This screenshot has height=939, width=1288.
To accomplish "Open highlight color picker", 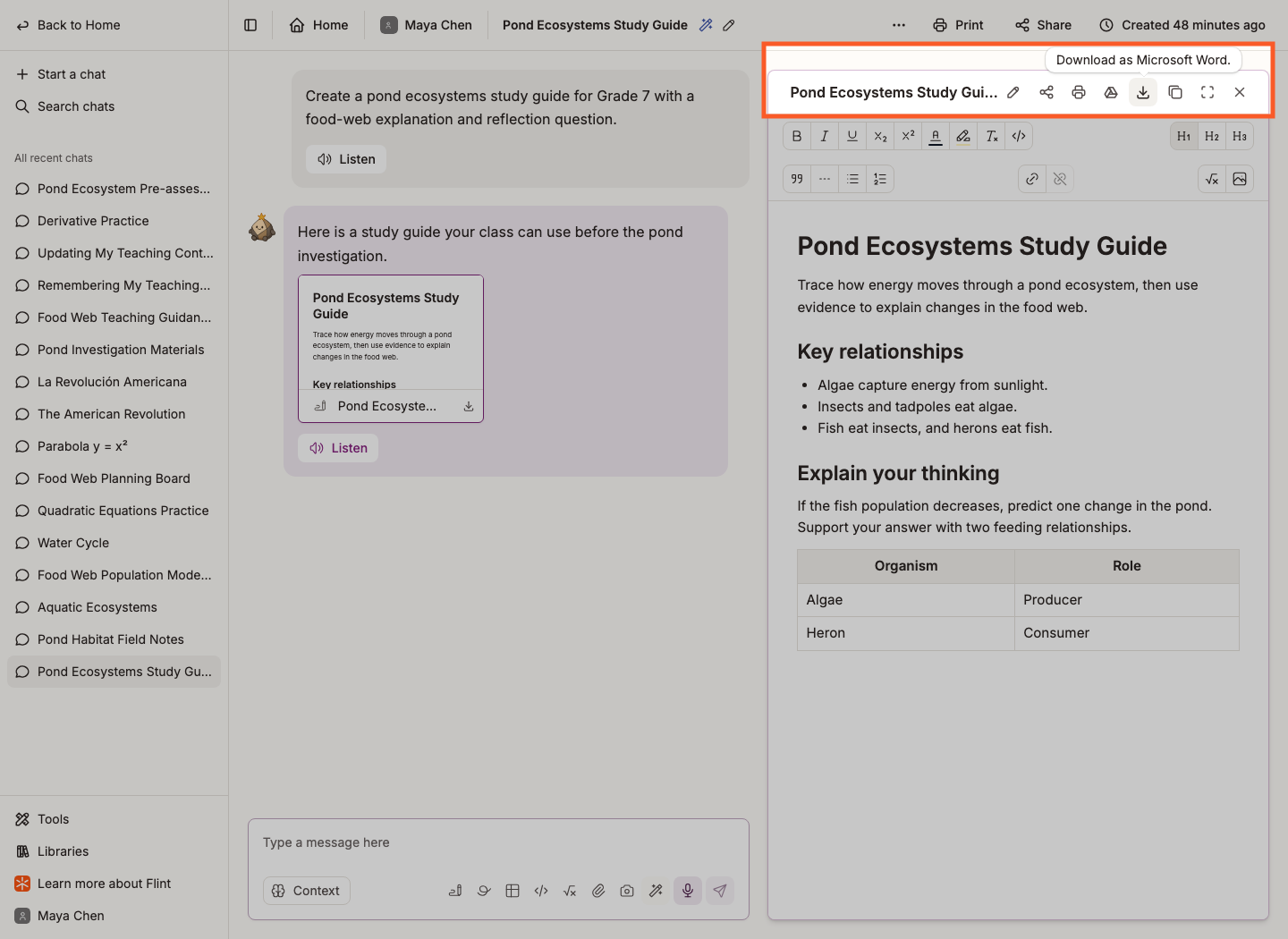I will coord(963,136).
